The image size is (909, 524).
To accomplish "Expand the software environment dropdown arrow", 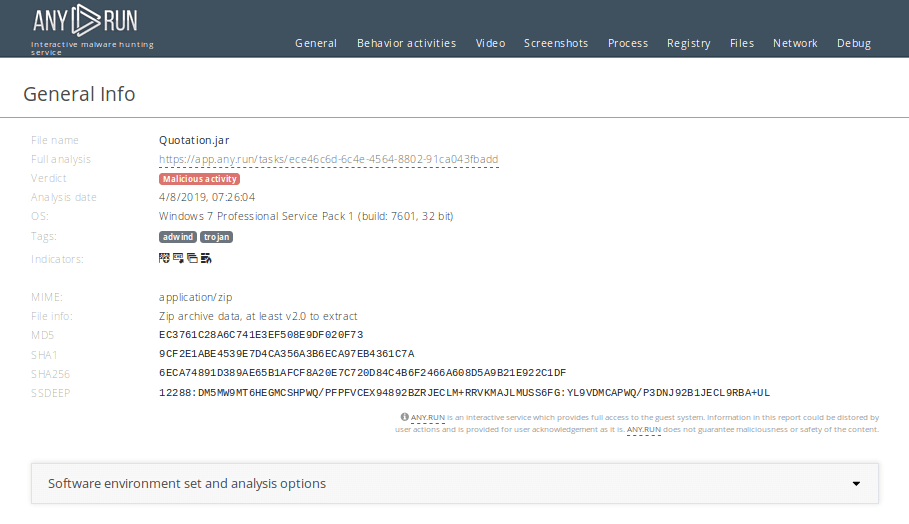I will [x=856, y=484].
